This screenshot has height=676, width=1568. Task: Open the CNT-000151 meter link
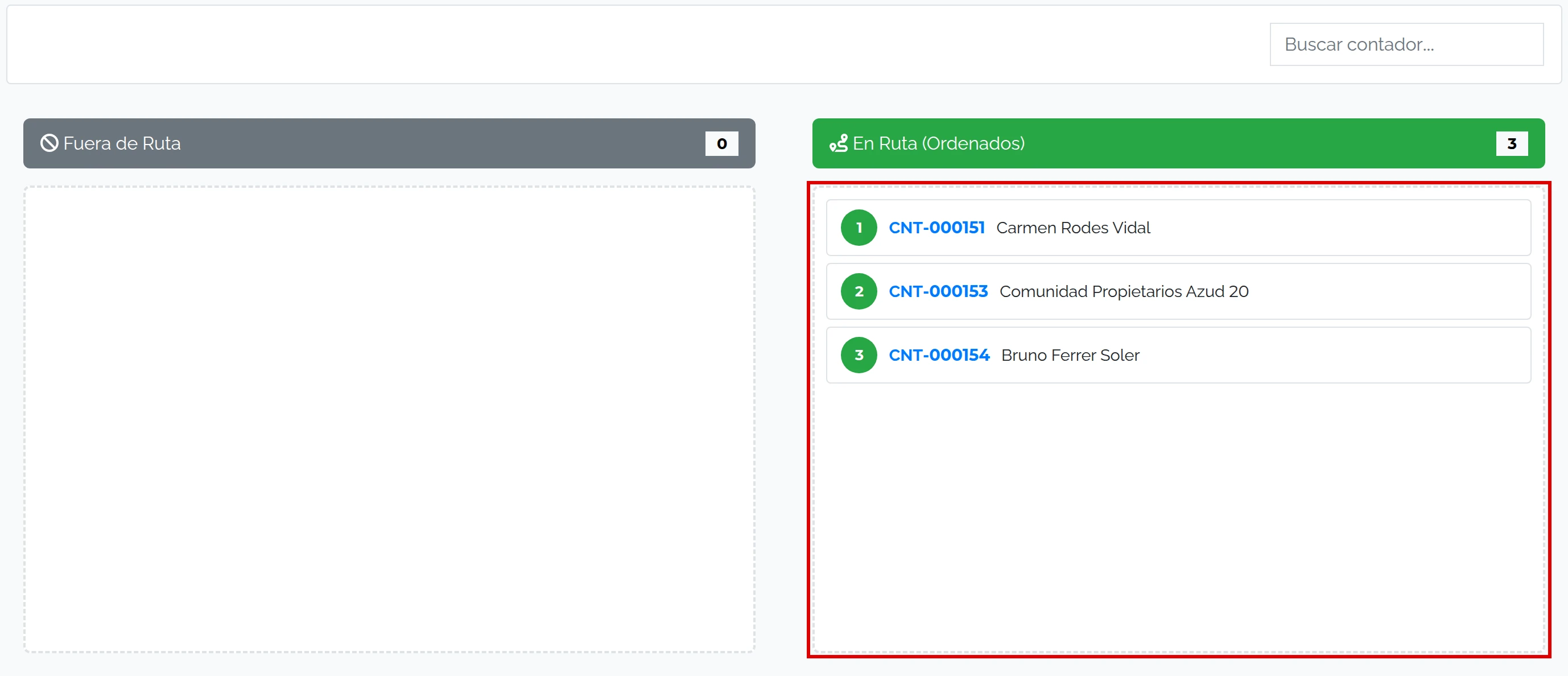[x=936, y=228]
